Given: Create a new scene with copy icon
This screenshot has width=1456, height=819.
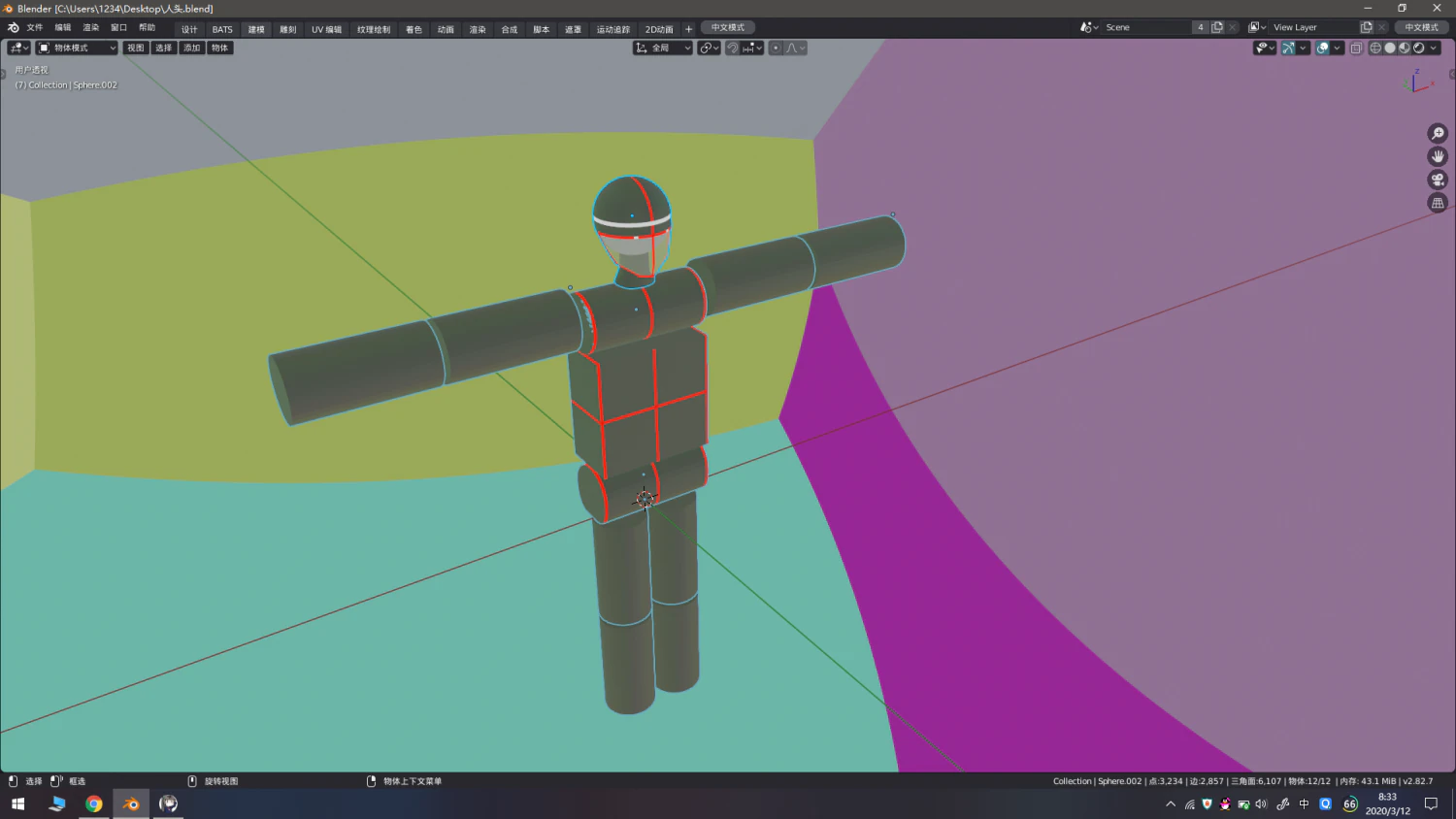Looking at the screenshot, I should click(x=1217, y=27).
